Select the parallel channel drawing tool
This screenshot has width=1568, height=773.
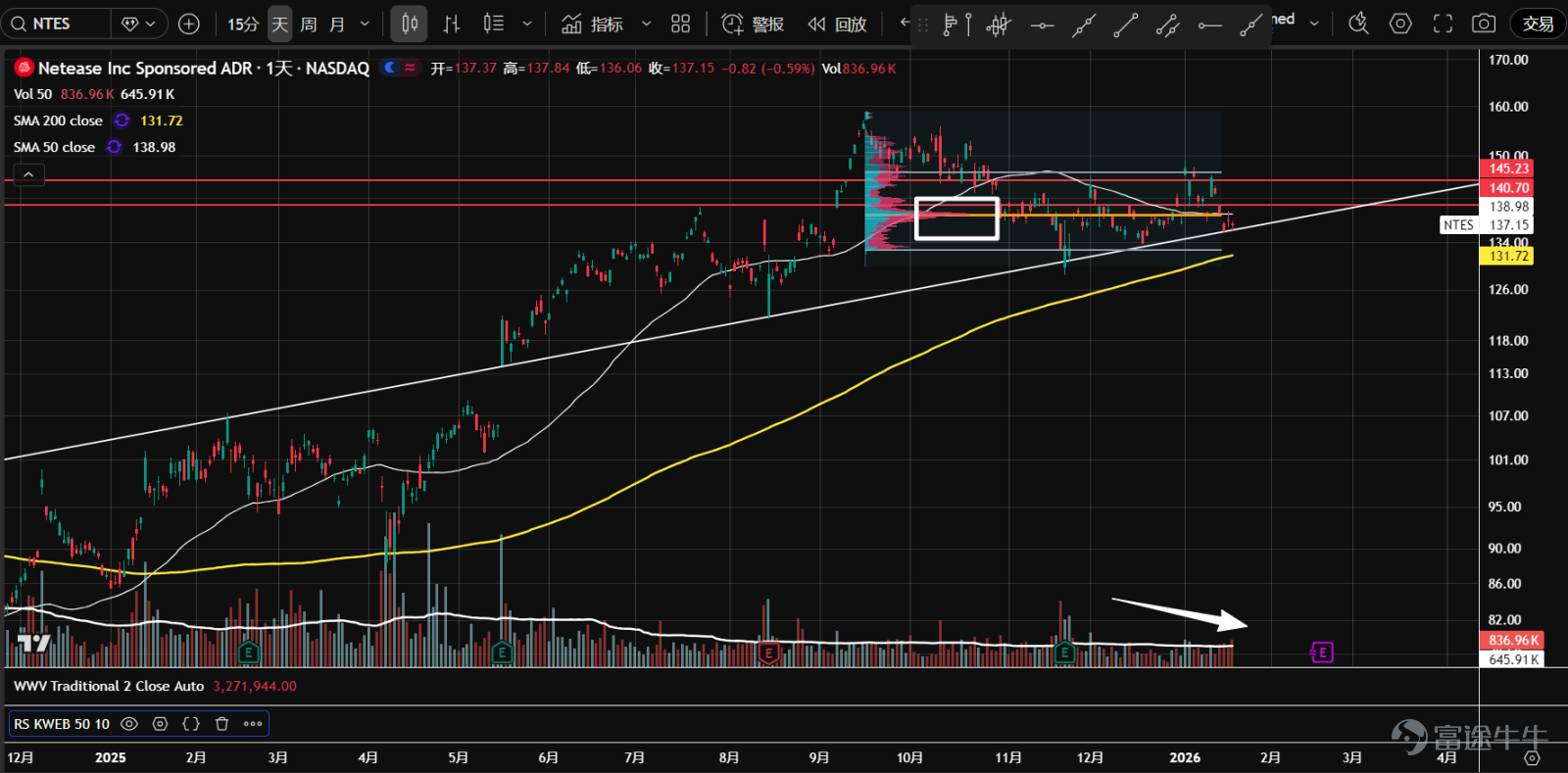(x=1168, y=25)
